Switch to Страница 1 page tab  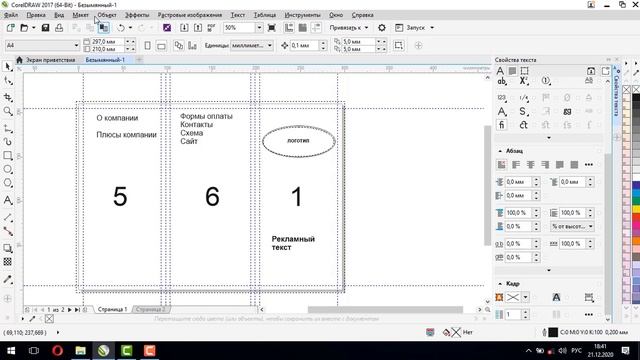pyautogui.click(x=112, y=309)
